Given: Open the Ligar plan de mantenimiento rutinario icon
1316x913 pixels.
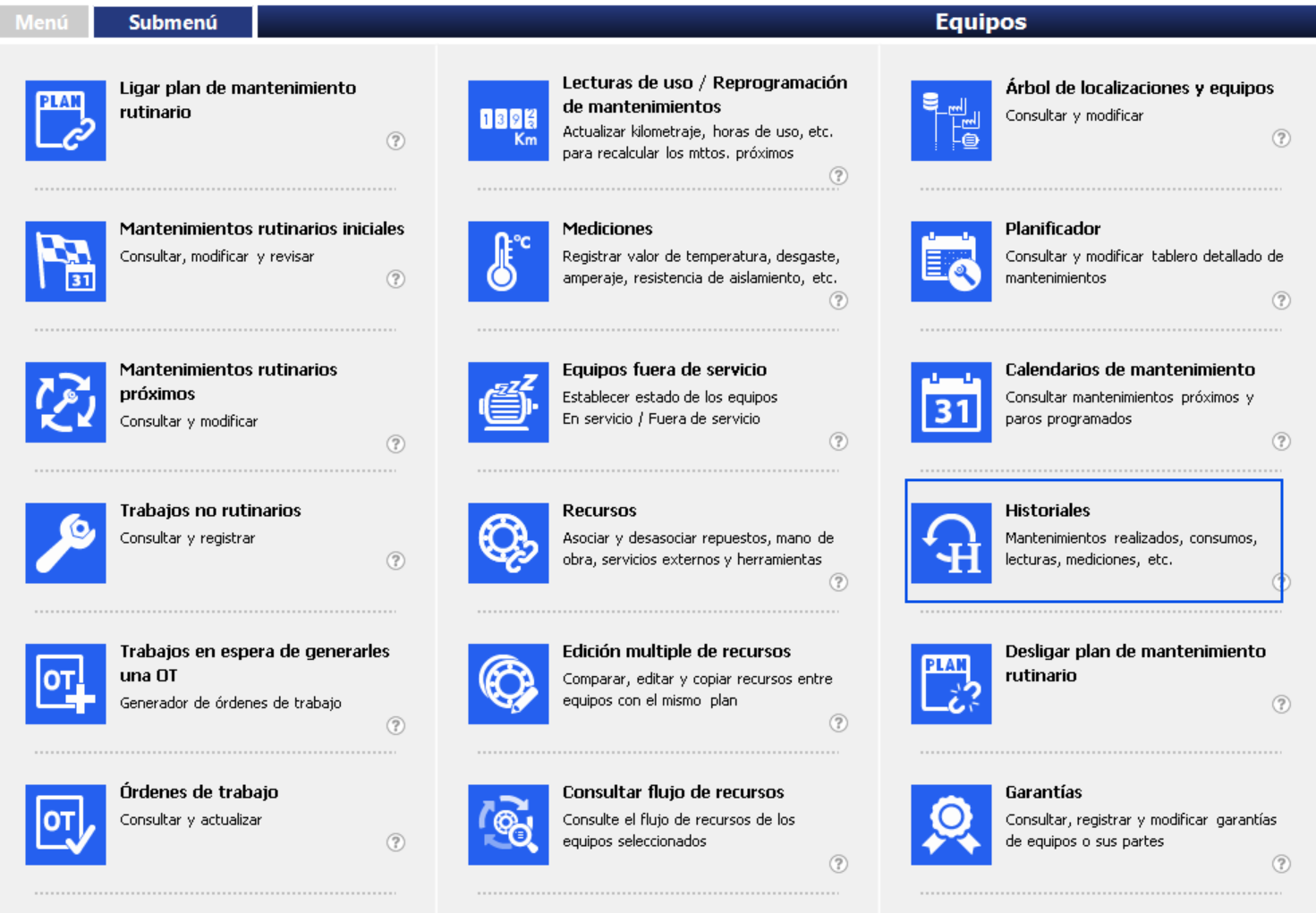Looking at the screenshot, I should tap(65, 121).
